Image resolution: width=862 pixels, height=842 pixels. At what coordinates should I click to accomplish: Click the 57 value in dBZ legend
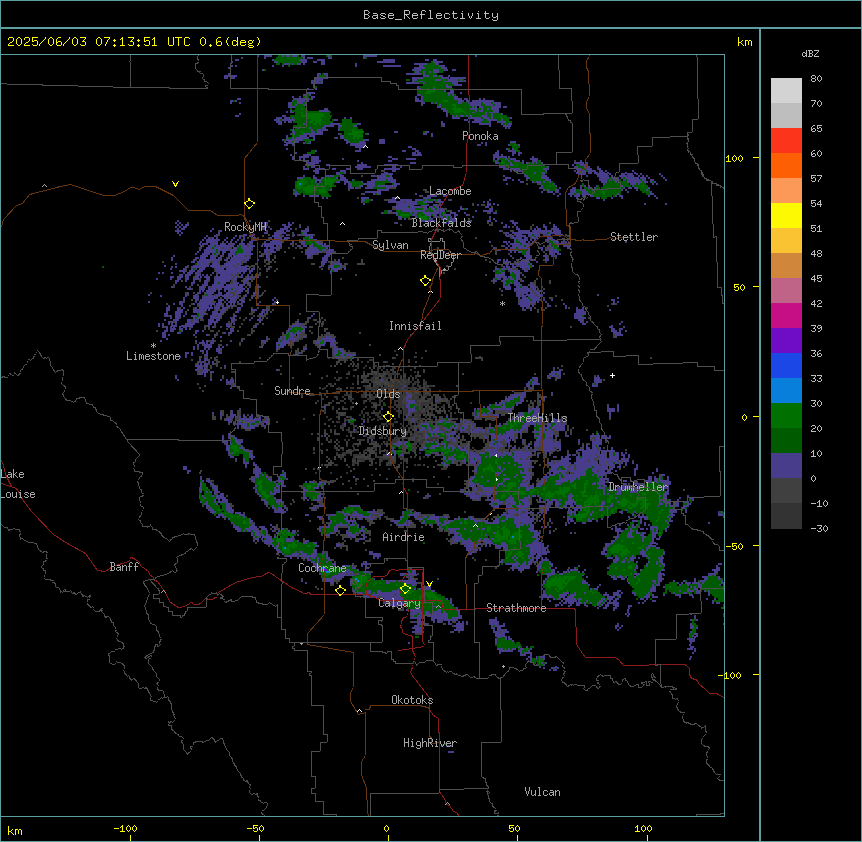tap(816, 179)
